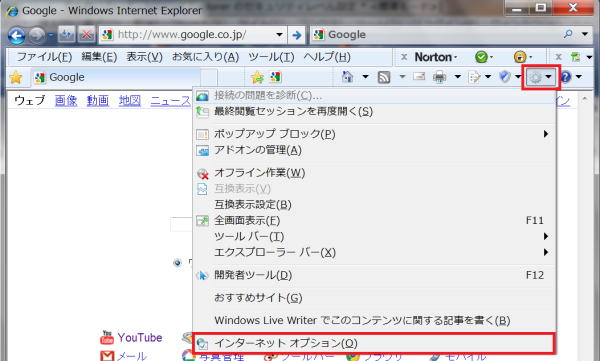600x361 pixels.
Task: Click the browser Back arrow button
Action: (16, 36)
